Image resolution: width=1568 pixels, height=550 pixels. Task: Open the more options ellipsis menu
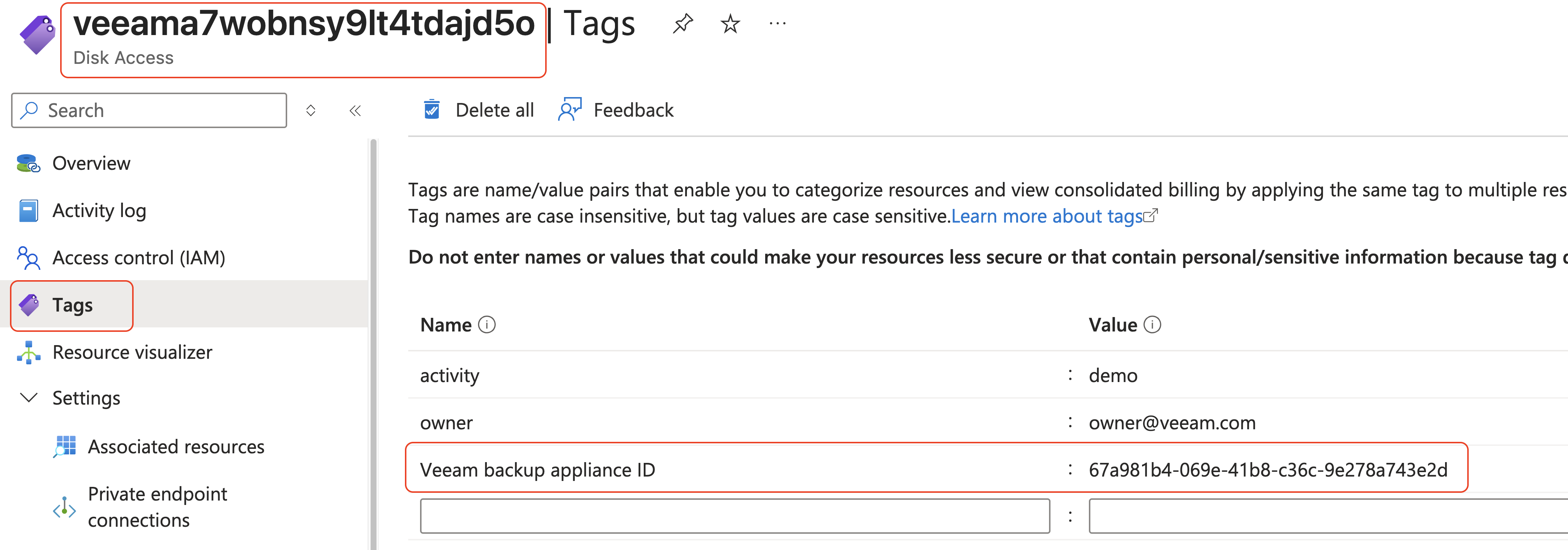click(777, 24)
